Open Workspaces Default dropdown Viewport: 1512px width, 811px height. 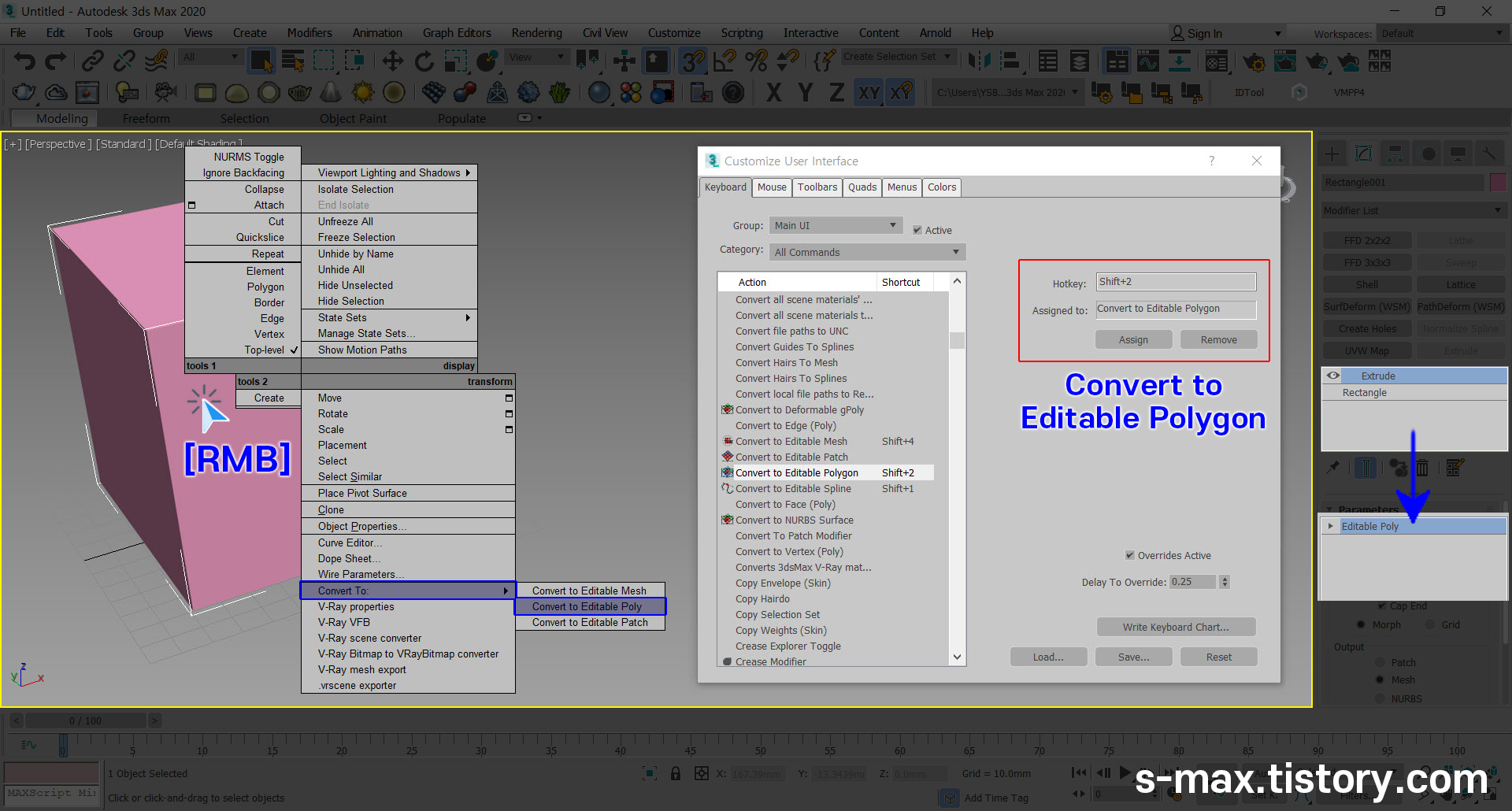click(x=1441, y=33)
